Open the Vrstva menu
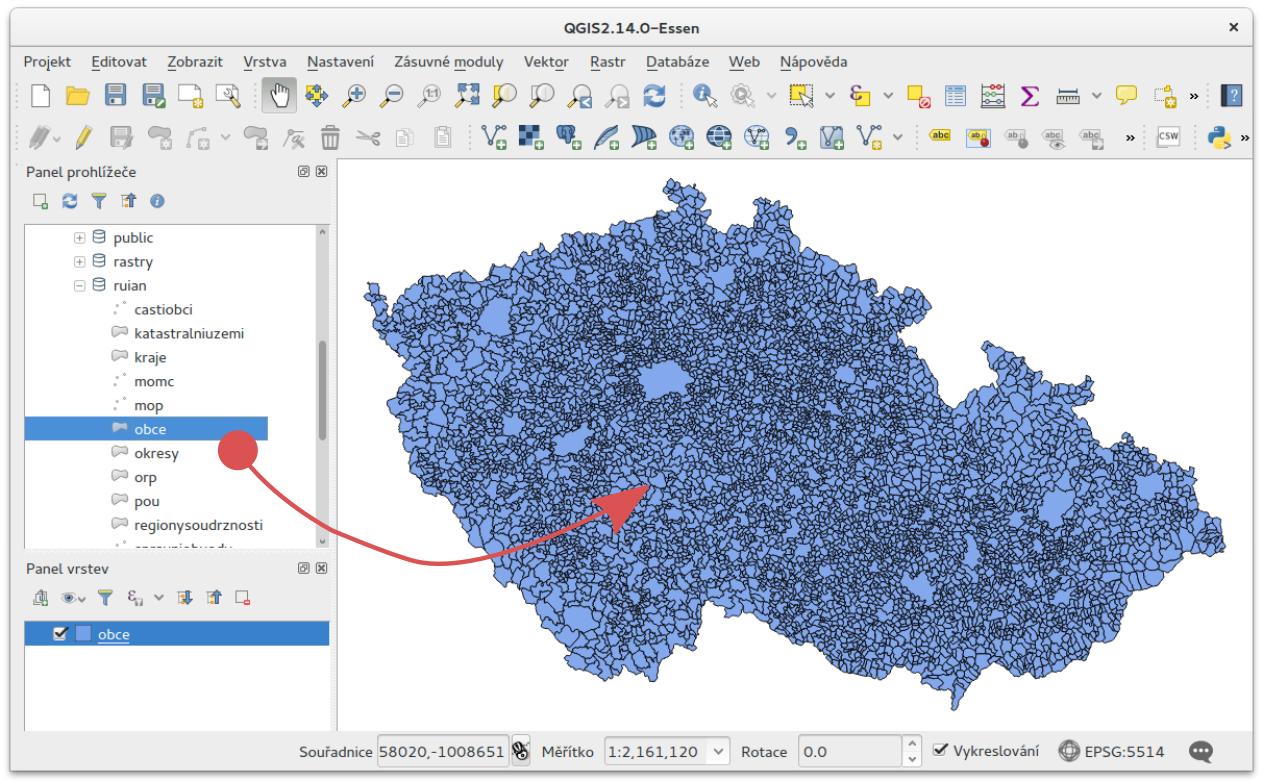 tap(265, 62)
